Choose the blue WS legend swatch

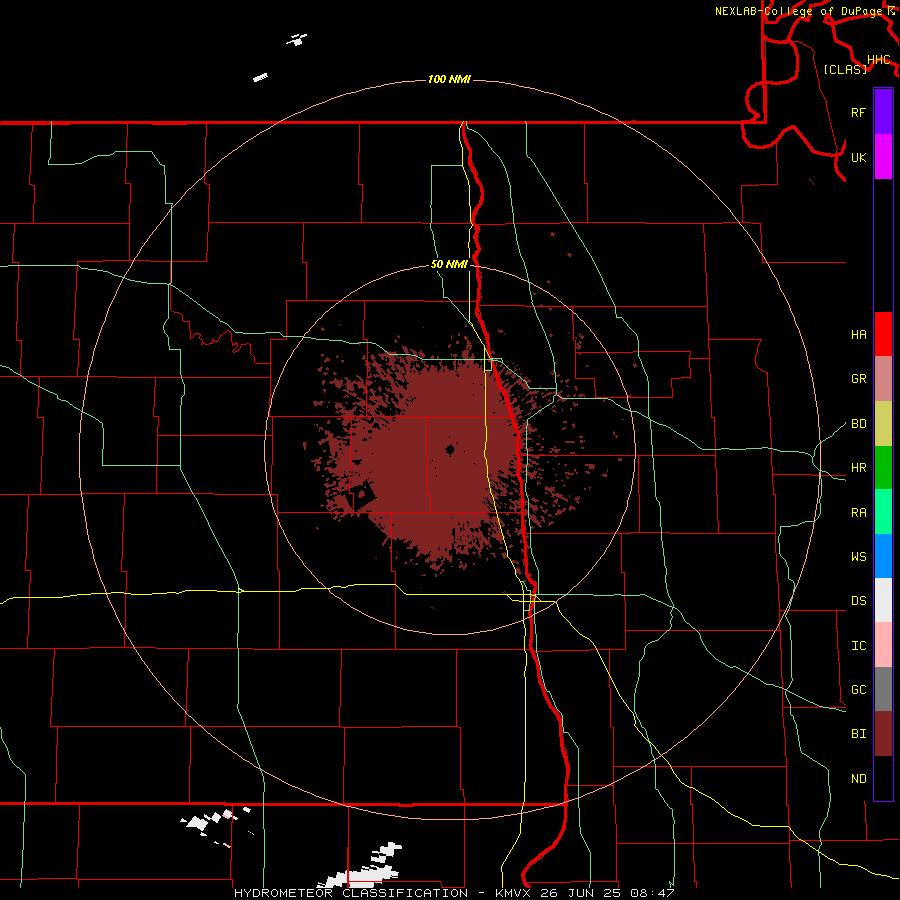coord(883,556)
